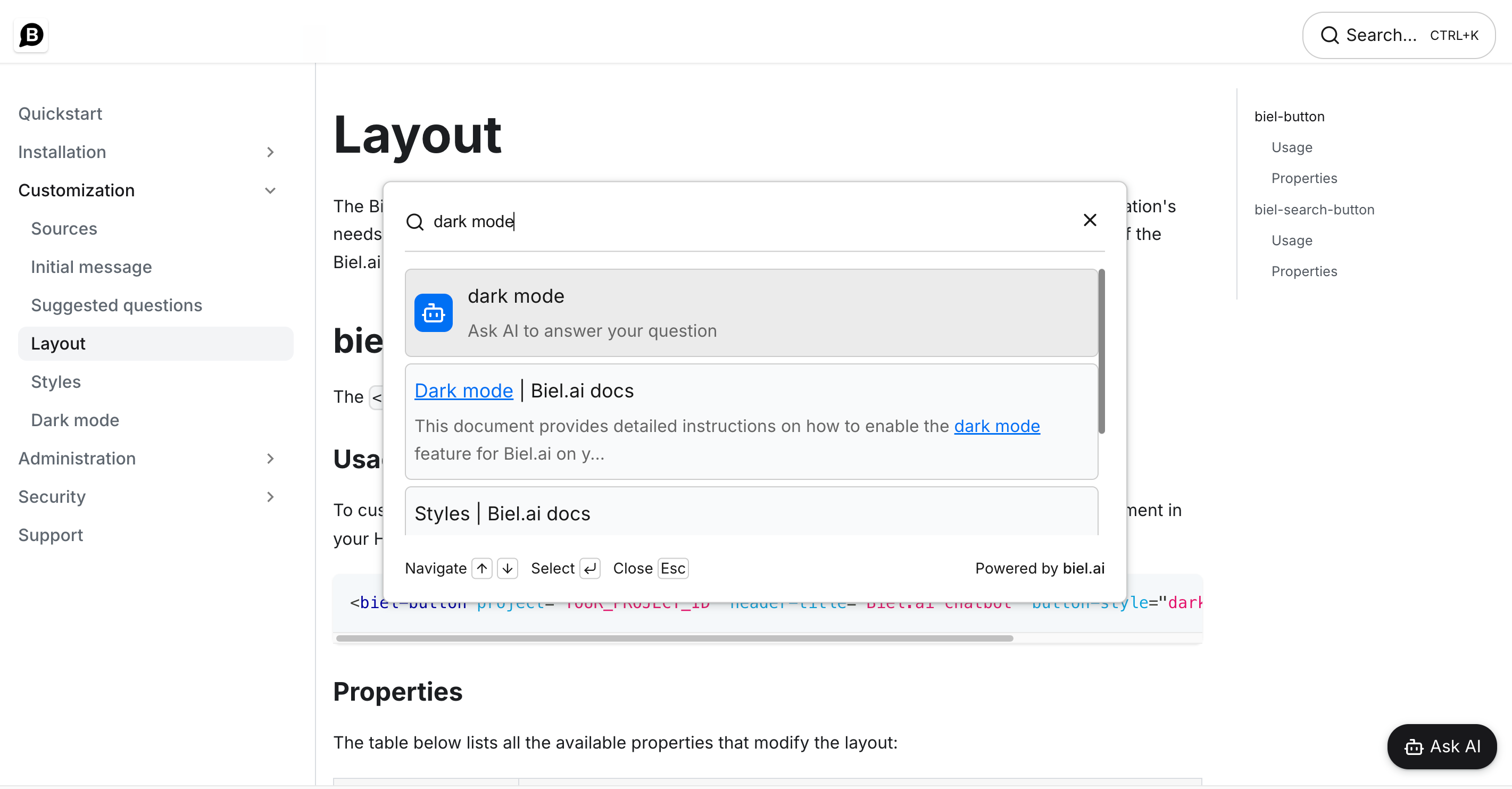
Task: Click the Customization sidebar heading text
Action: [76, 190]
